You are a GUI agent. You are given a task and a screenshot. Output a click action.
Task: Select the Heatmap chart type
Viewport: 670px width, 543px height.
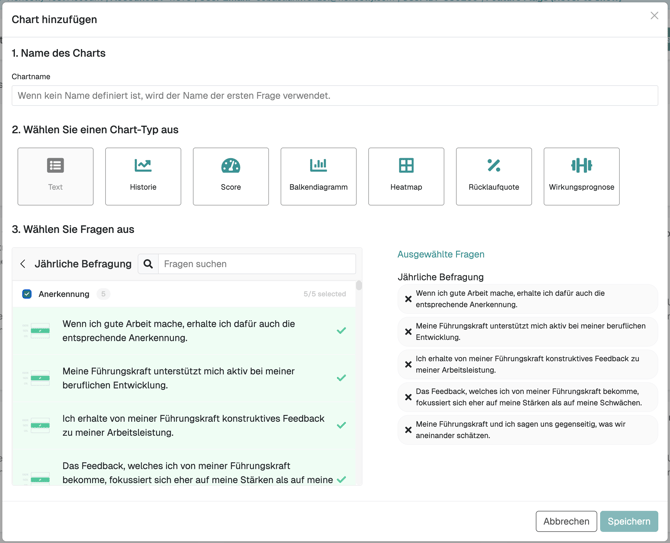406,176
